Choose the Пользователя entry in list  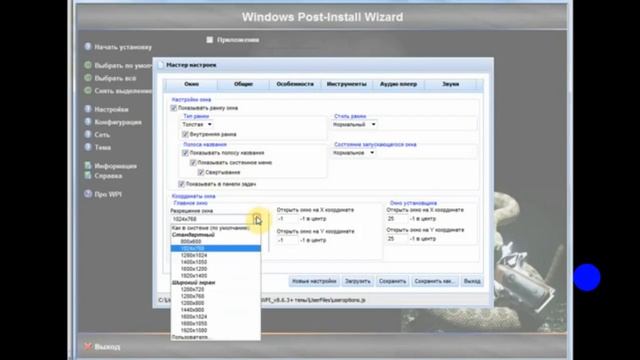(x=216, y=337)
